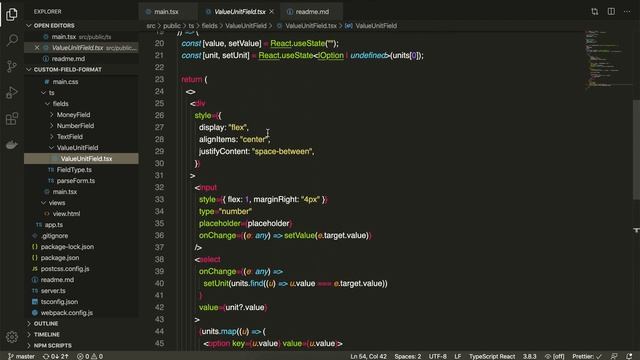The height and width of the screenshot is (360, 640).
Task: Click the TypeScript version 3.8.3
Action: (529, 356)
